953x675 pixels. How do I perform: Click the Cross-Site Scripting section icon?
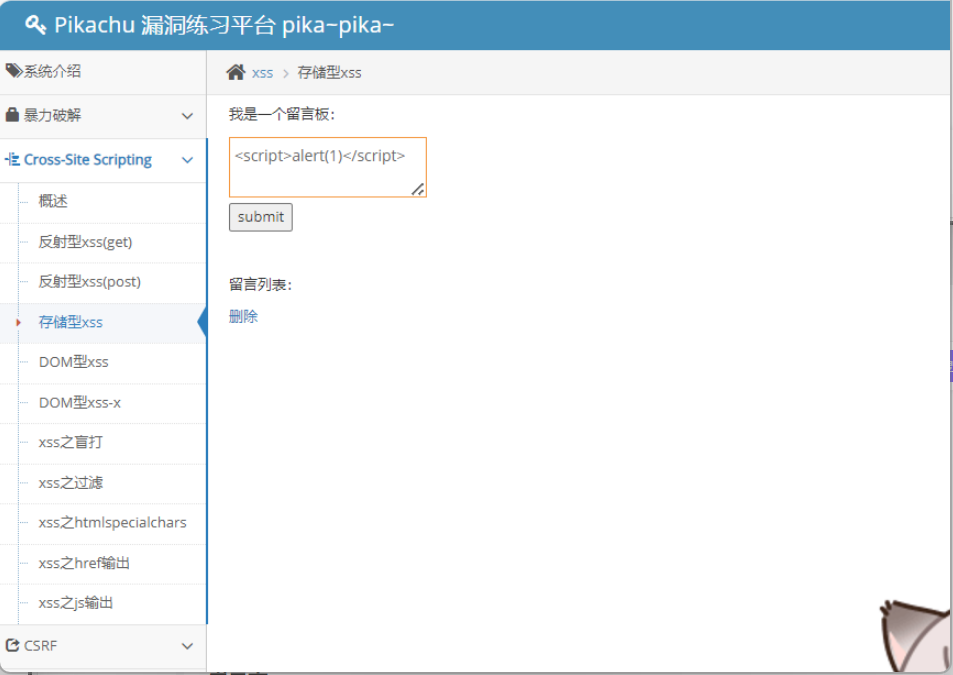coord(12,160)
